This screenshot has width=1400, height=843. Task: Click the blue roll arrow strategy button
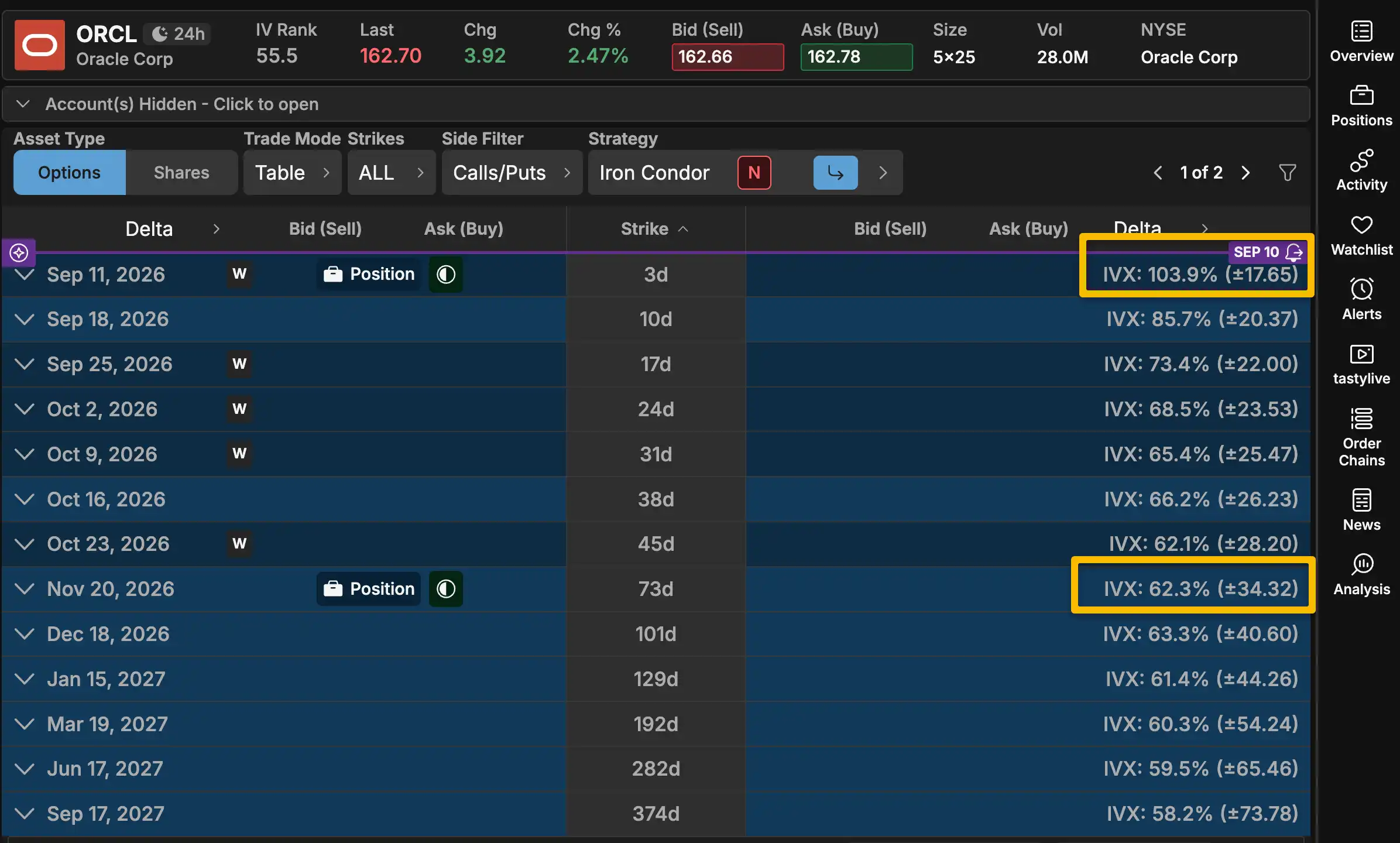pyautogui.click(x=835, y=173)
